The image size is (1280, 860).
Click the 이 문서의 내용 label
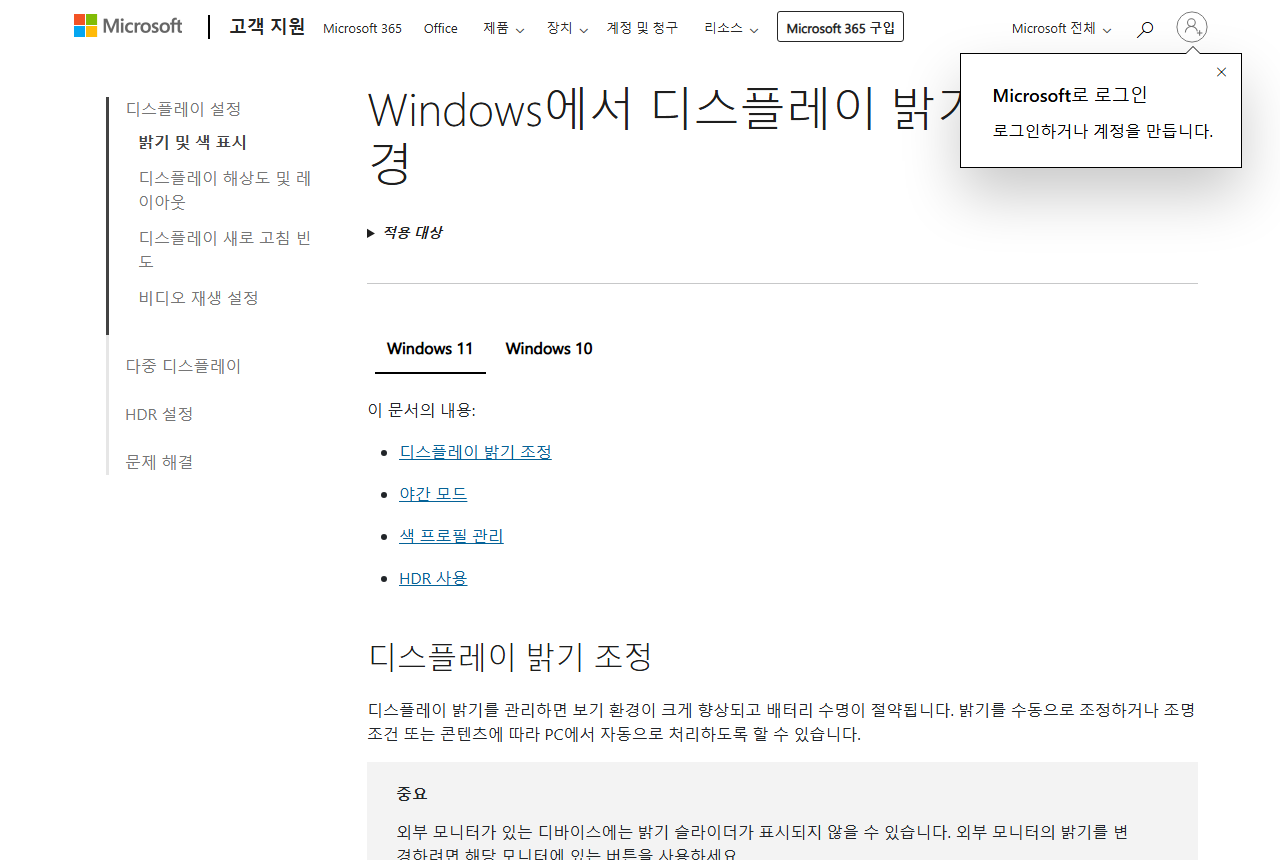click(x=422, y=410)
